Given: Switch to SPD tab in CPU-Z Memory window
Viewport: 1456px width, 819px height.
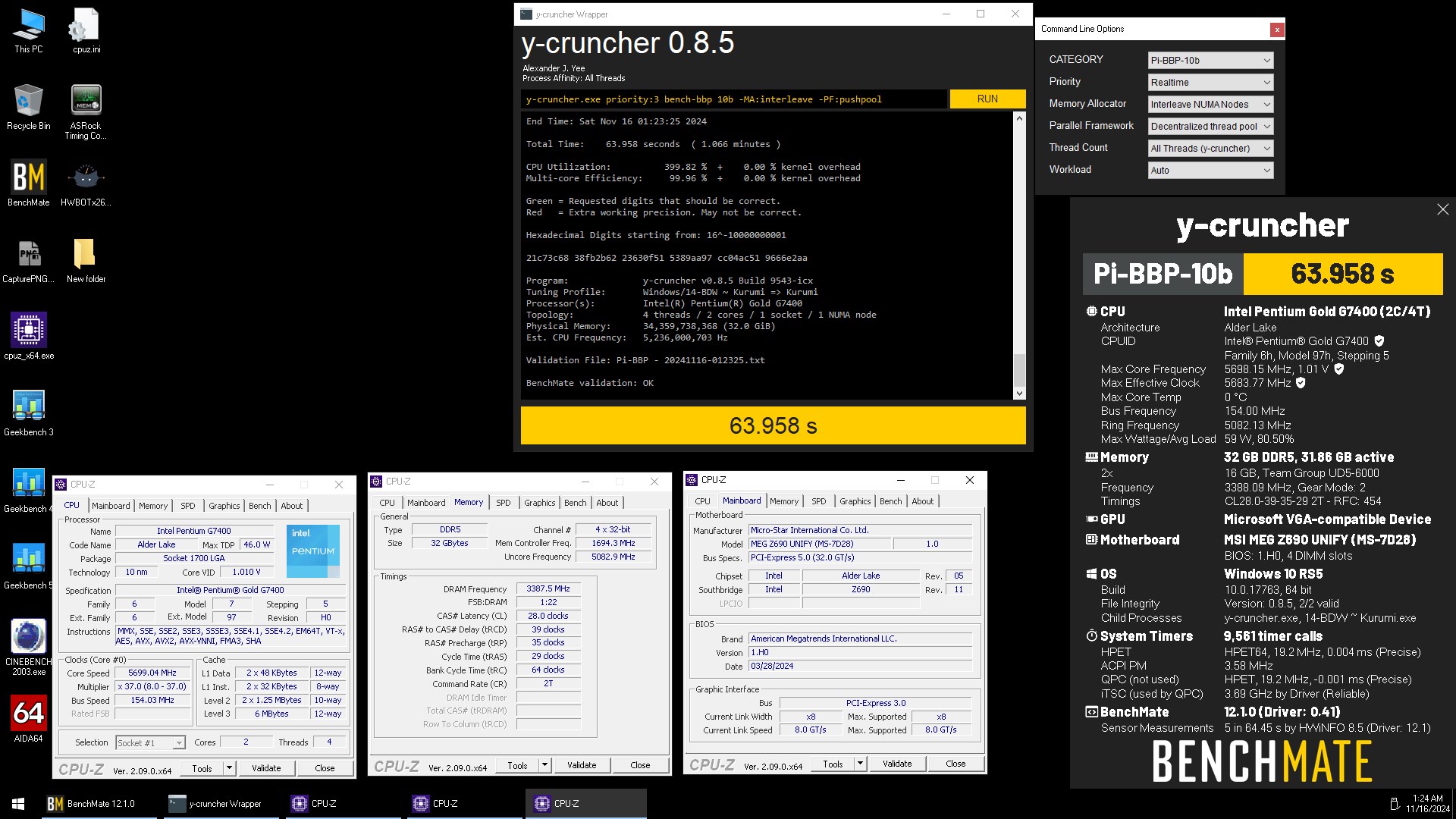Looking at the screenshot, I should point(503,503).
